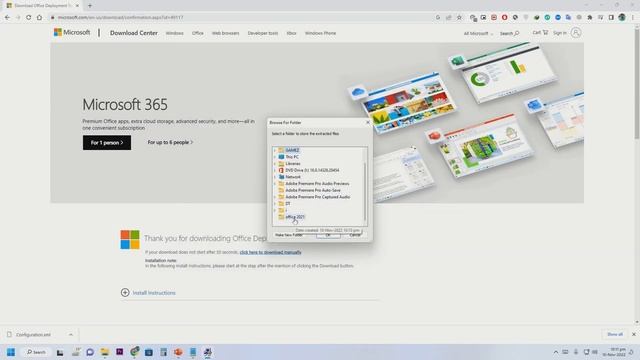The height and width of the screenshot is (360, 640).
Task: Expand the Install Instructions section
Action: pos(148,293)
